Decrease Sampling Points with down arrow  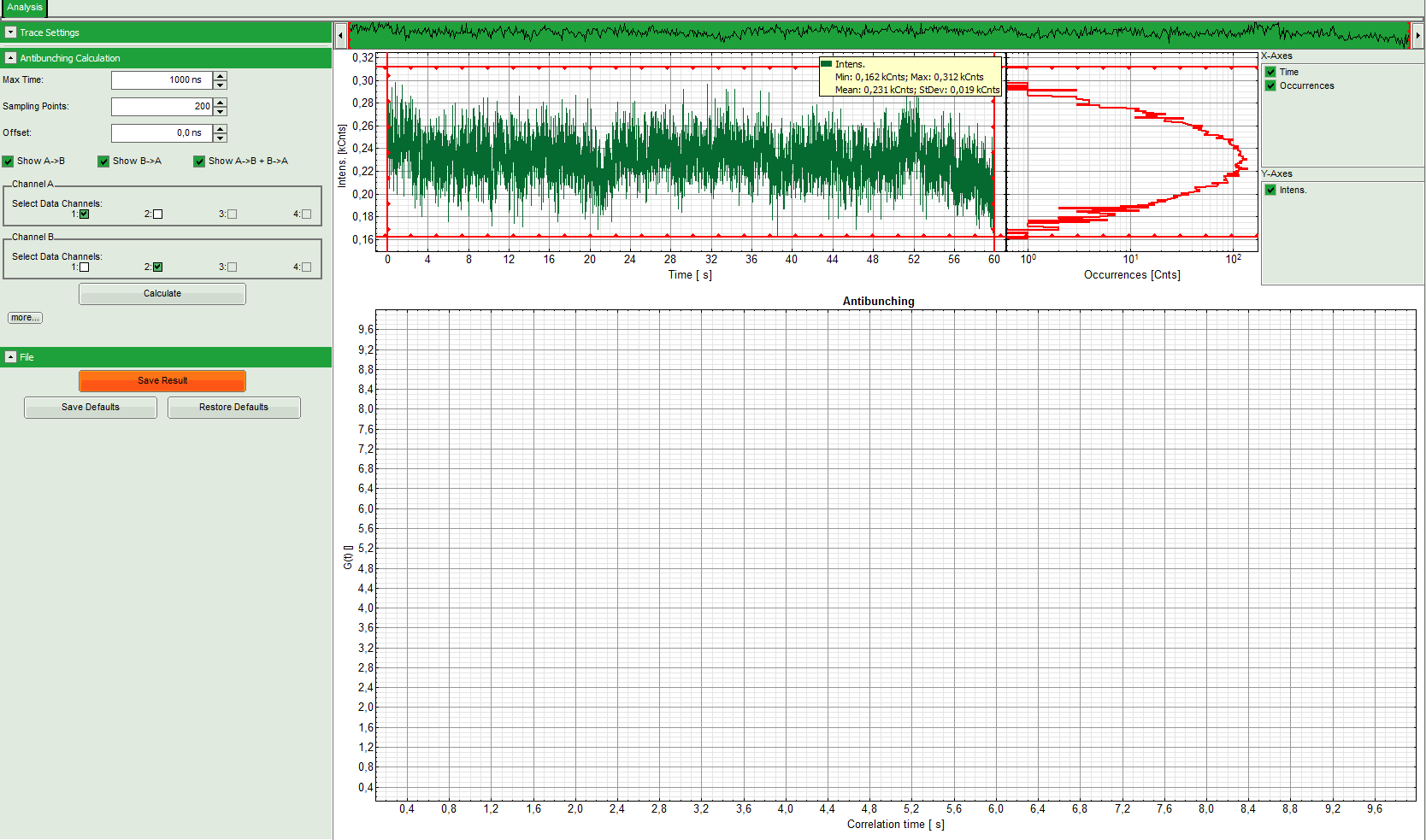coord(221,111)
